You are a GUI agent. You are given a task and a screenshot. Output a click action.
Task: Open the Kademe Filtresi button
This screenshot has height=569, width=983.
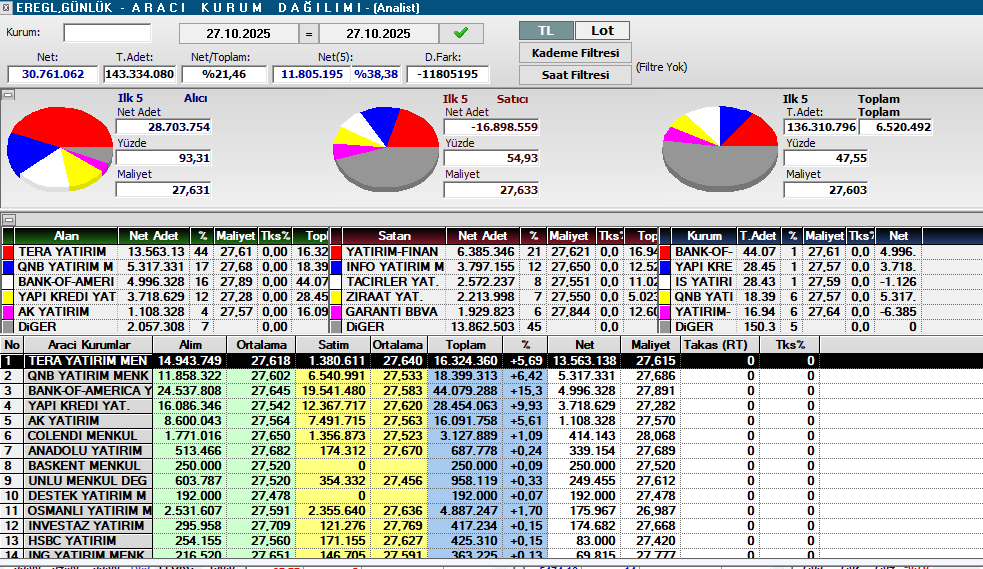coord(574,53)
